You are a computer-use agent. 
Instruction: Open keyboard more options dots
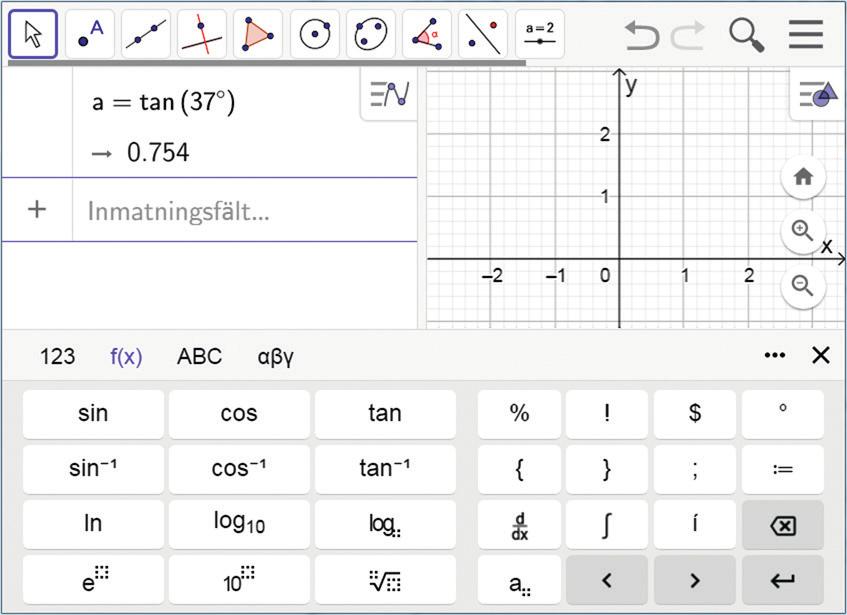(x=775, y=355)
